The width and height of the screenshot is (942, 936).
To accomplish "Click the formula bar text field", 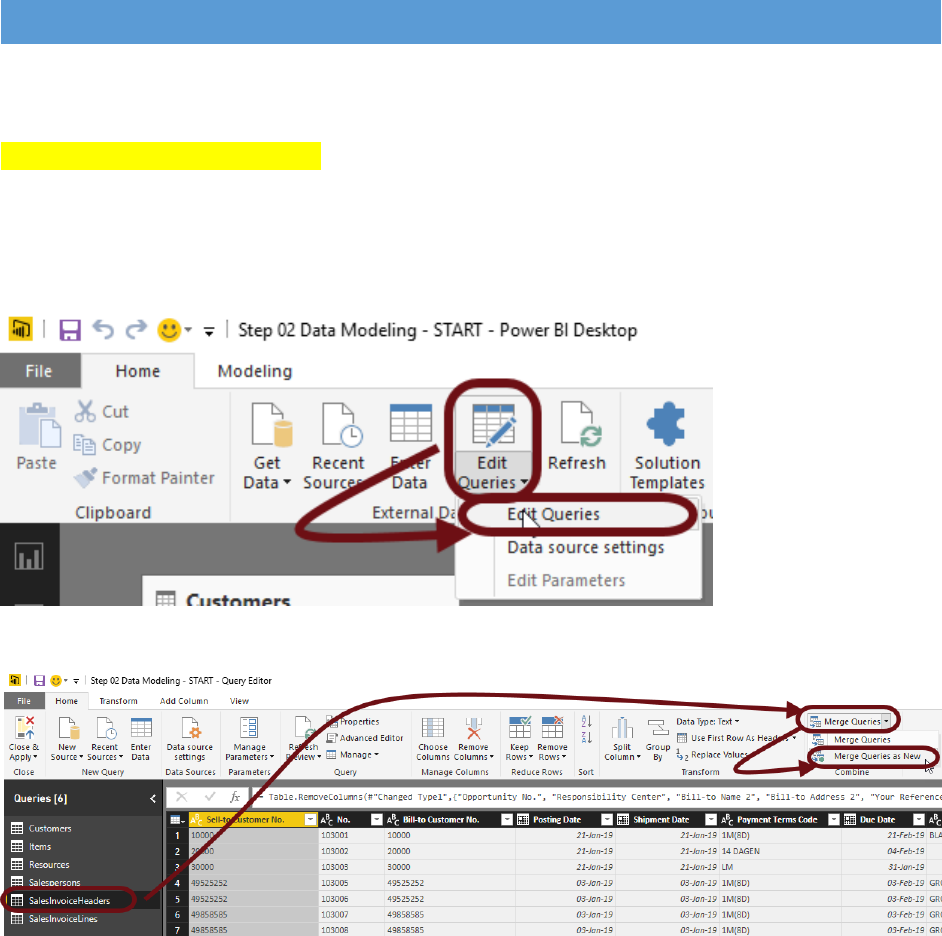I will click(597, 797).
